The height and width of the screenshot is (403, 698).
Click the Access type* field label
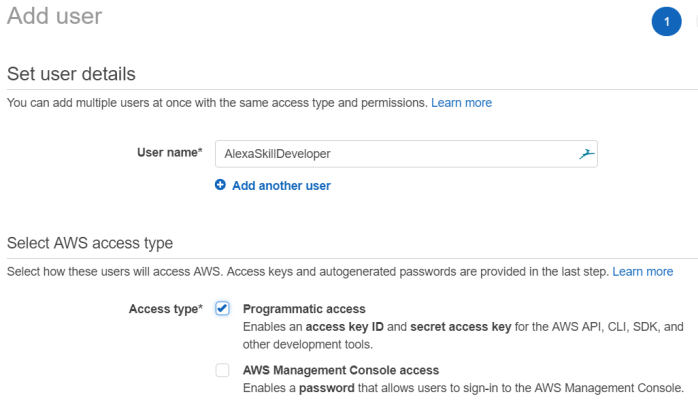pyautogui.click(x=165, y=309)
